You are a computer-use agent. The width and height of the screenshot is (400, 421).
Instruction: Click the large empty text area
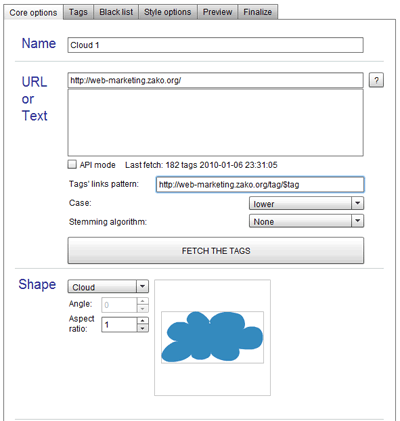(215, 122)
